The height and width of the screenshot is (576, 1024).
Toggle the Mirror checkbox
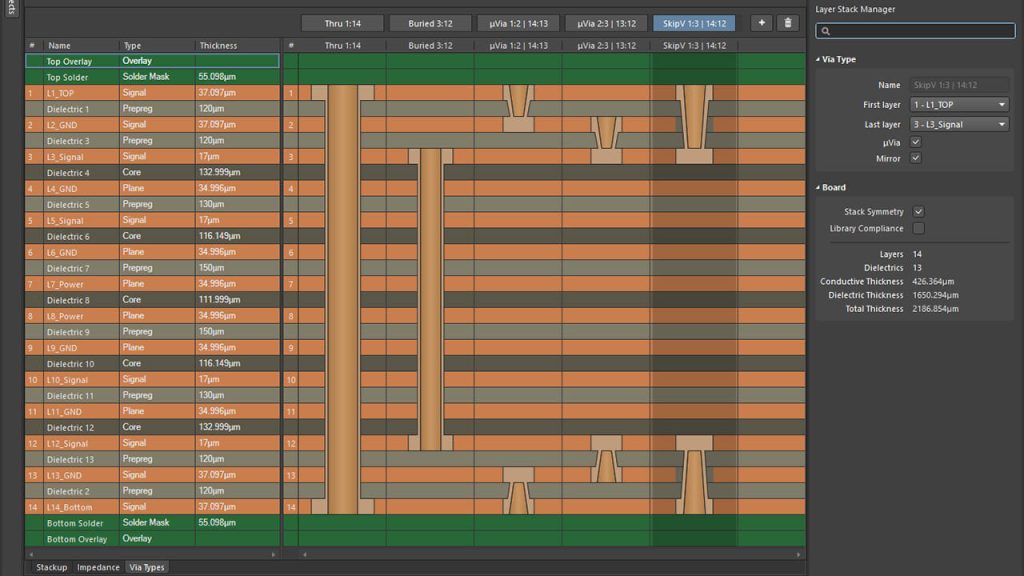915,158
